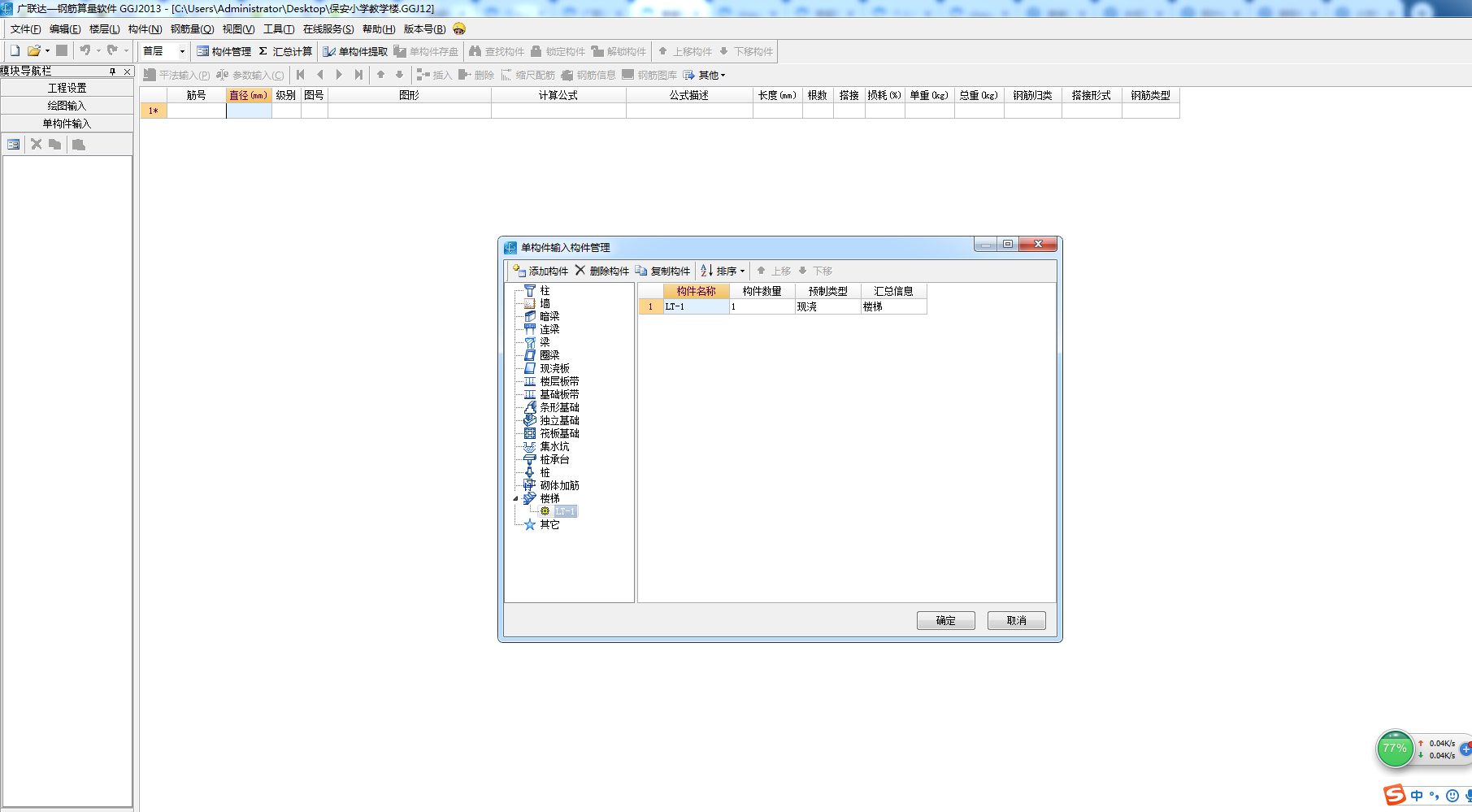Click the Sogou input method S icon

point(1395,795)
